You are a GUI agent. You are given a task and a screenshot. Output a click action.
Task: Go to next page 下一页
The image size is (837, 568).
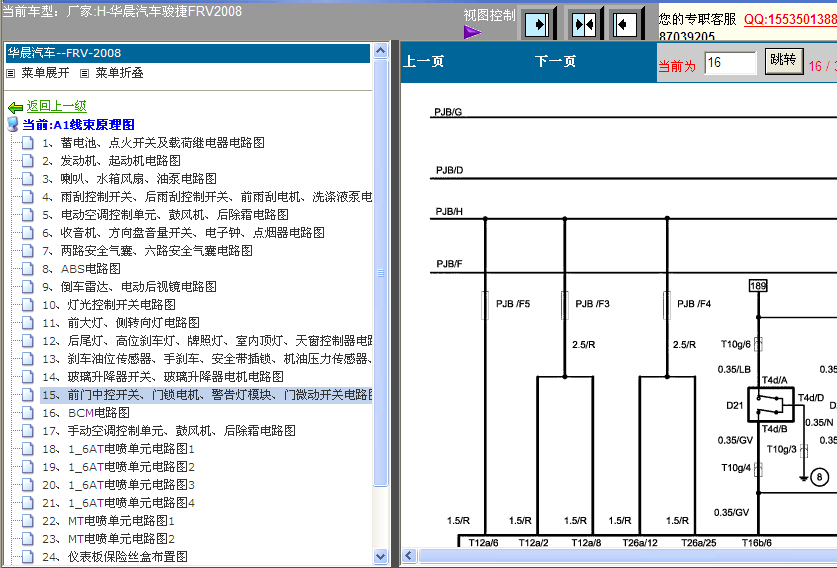click(x=555, y=61)
